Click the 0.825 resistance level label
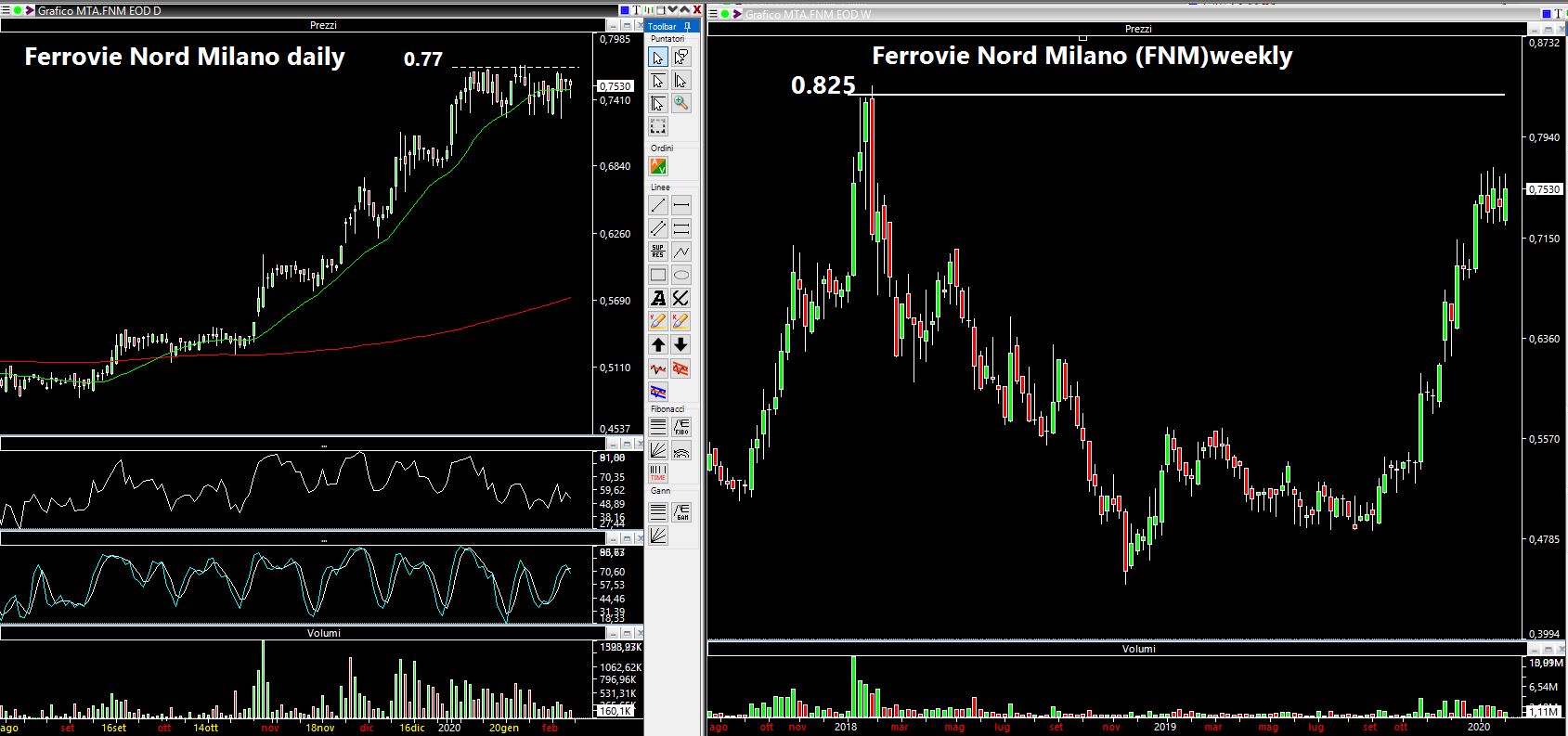1568x736 pixels. pyautogui.click(x=823, y=85)
